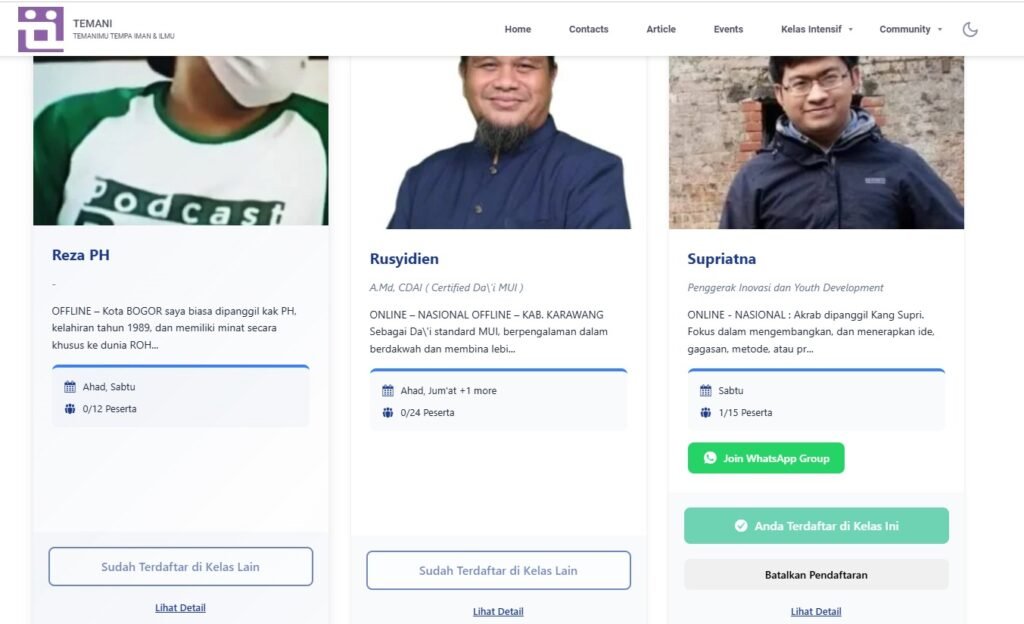1024x624 pixels.
Task: Open the Contacts menu item
Action: [588, 30]
